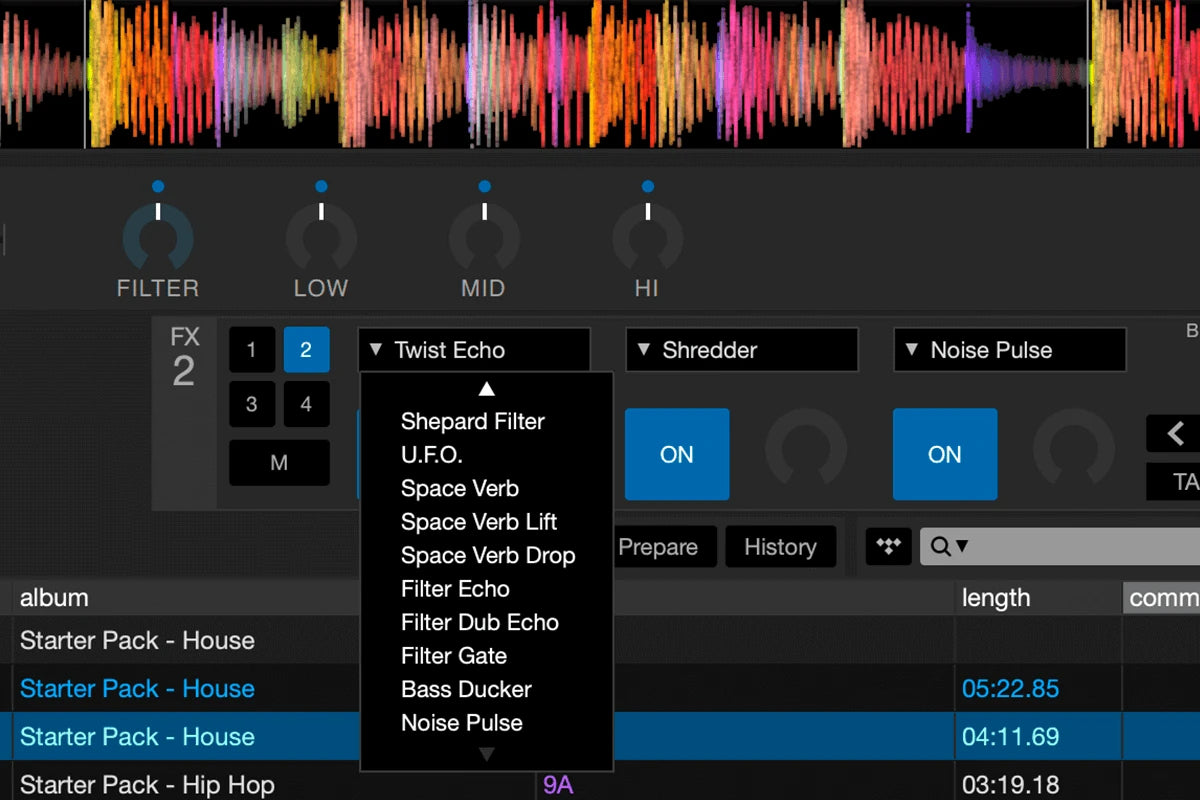The height and width of the screenshot is (800, 1200).
Task: Open the History panel
Action: [x=781, y=546]
